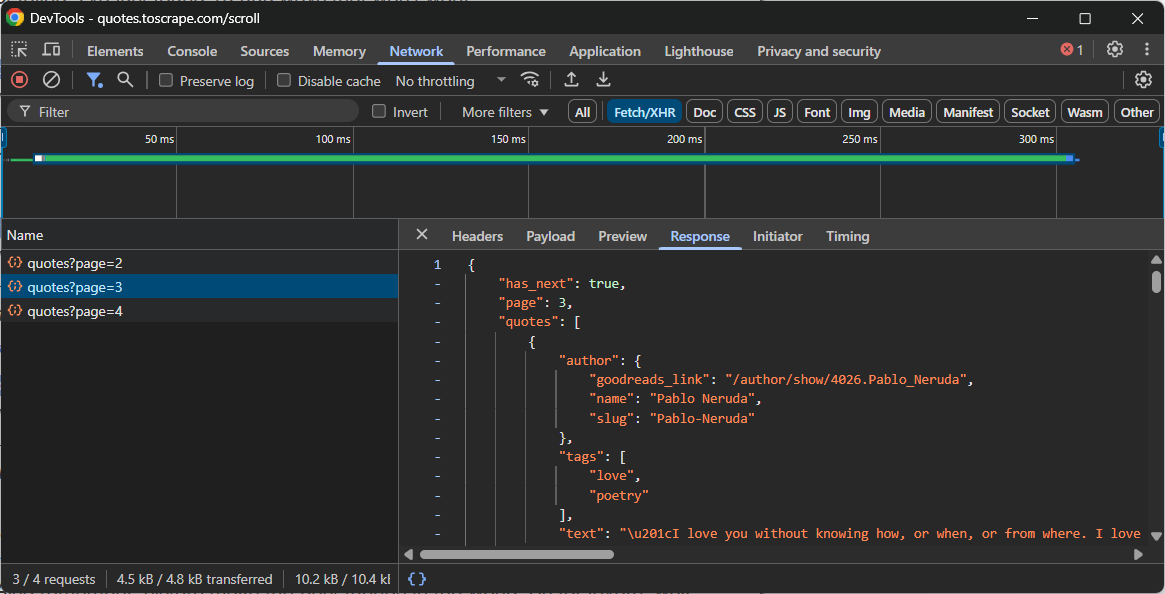Screen dimensions: 1165x594
Task: Click the horizontal scrollbar thumb in response
Action: pos(516,554)
